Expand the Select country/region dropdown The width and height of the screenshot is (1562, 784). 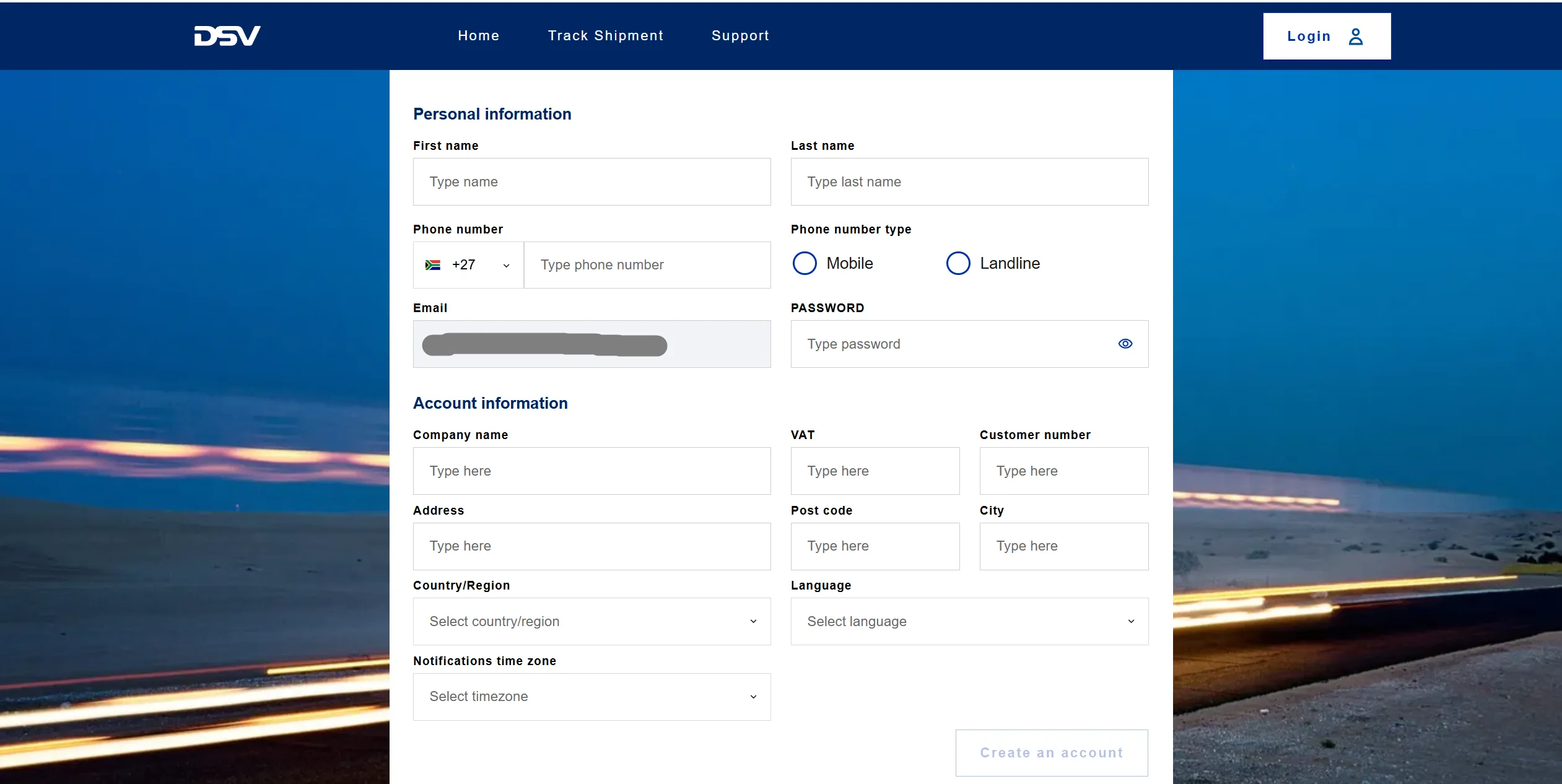591,621
